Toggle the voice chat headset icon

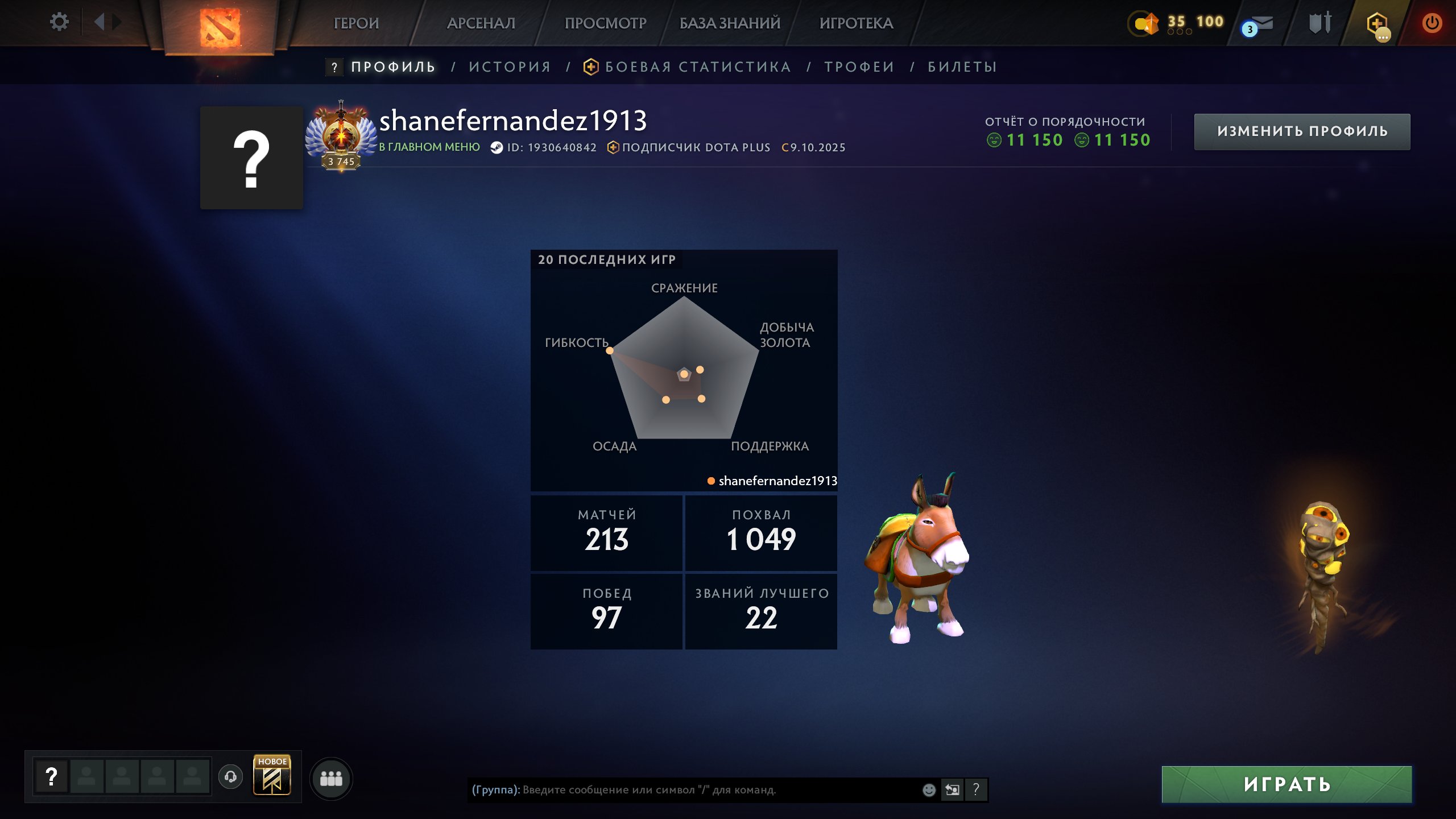230,776
